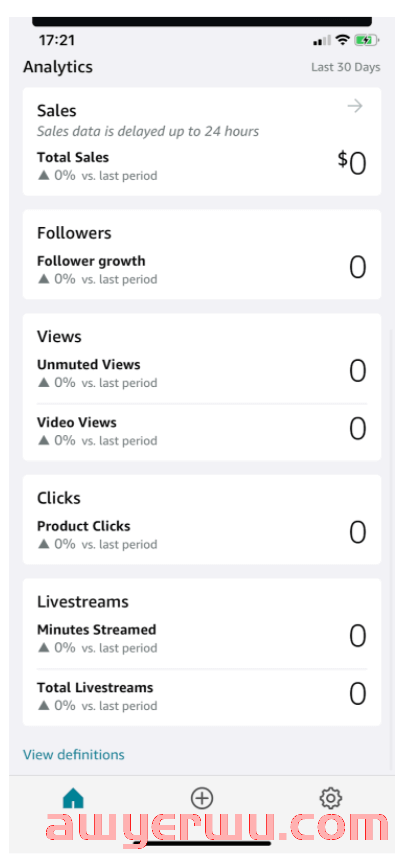Viewport: 406px width, 860px height.
Task: Tap the Wi-Fi status icon
Action: point(343,40)
